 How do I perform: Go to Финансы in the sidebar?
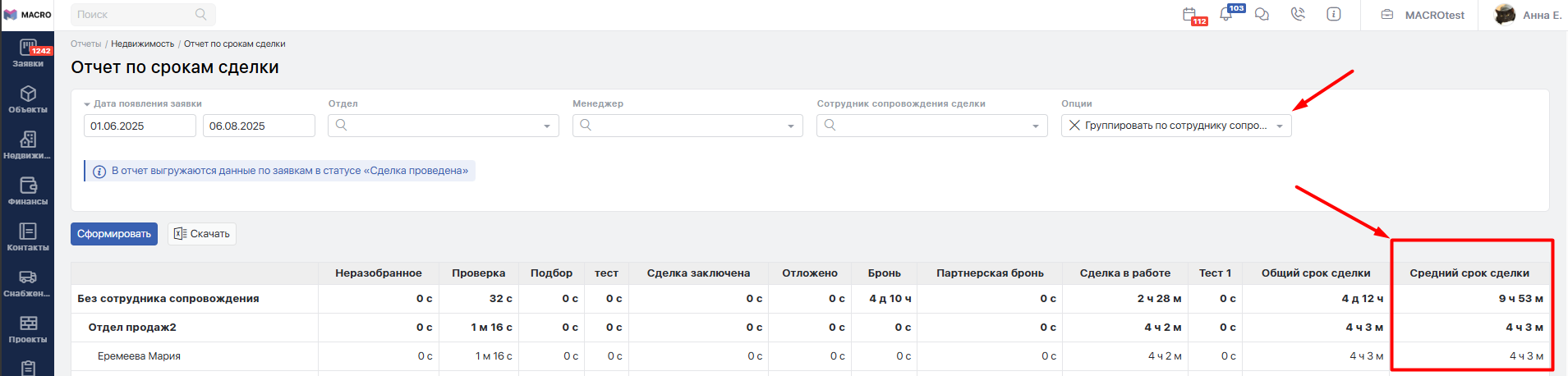[28, 191]
